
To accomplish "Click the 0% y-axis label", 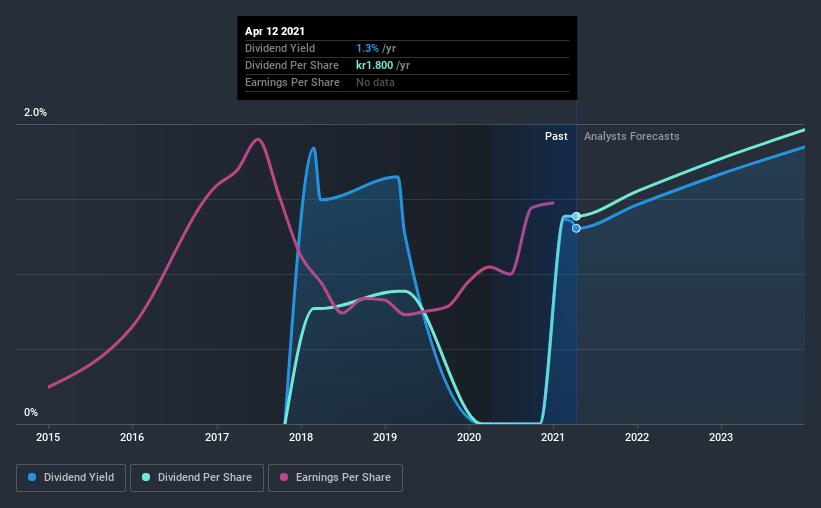I will 31,413.
